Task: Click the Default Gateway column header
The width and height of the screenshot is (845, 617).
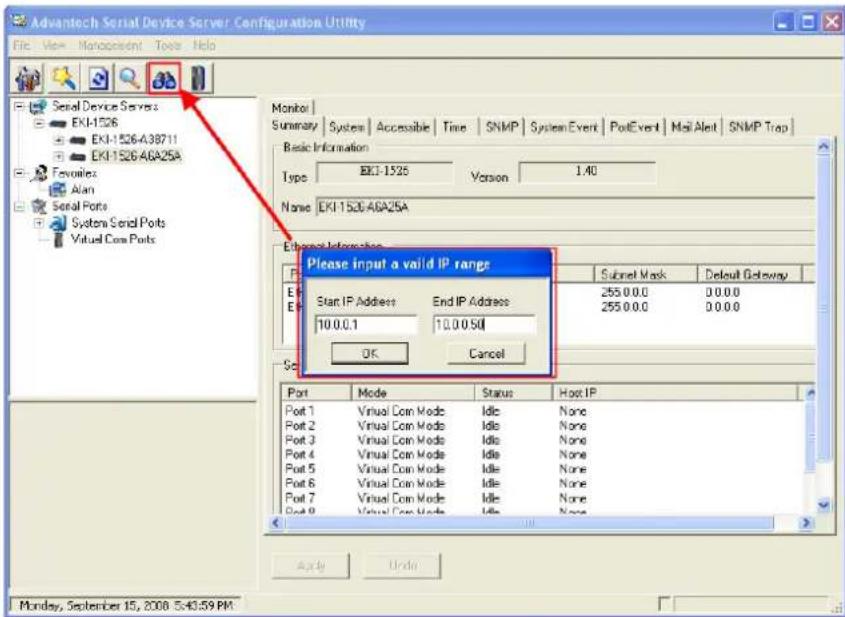Action: 749,275
